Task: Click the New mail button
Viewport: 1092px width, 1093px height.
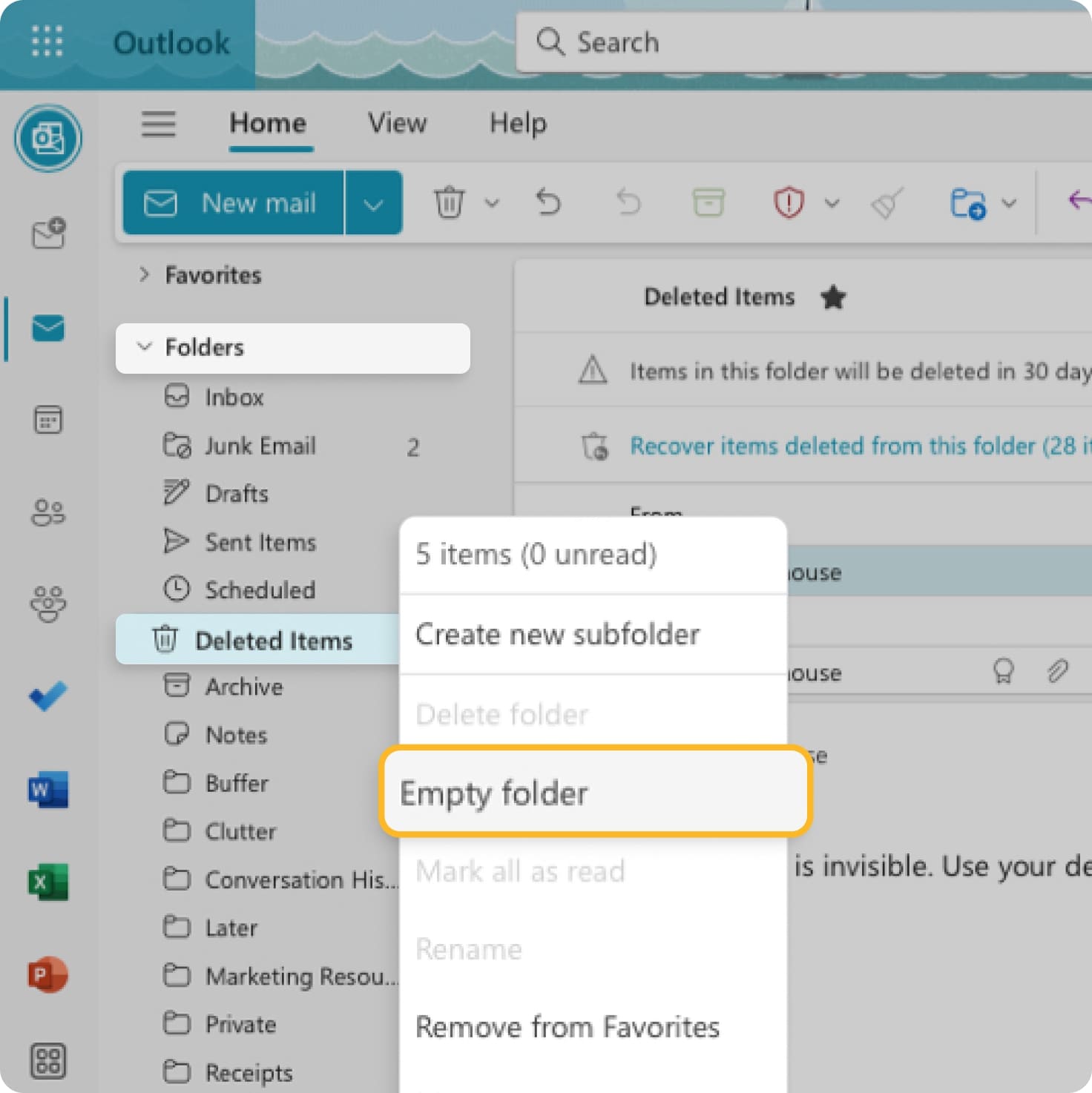Action: tap(233, 203)
